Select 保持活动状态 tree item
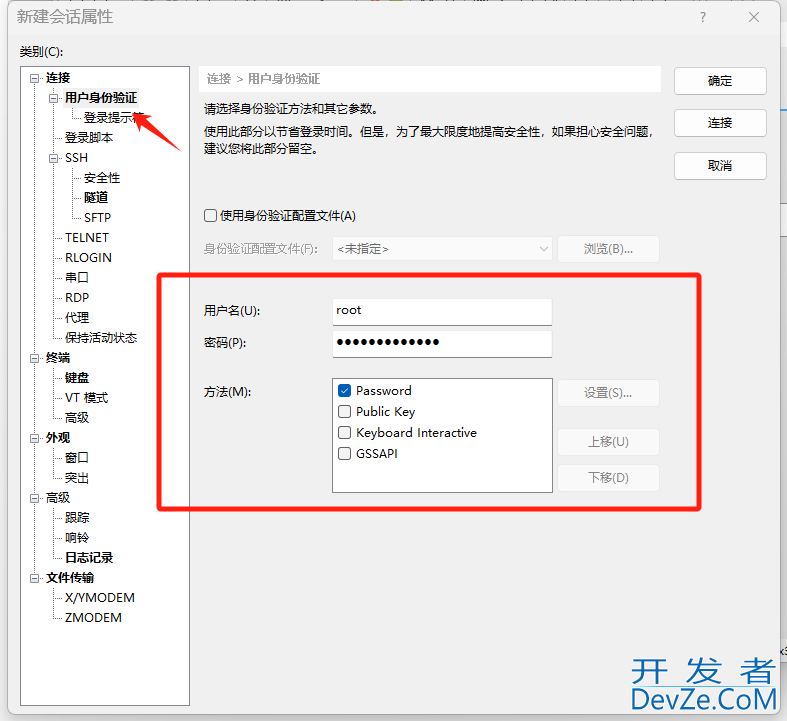 tap(101, 338)
